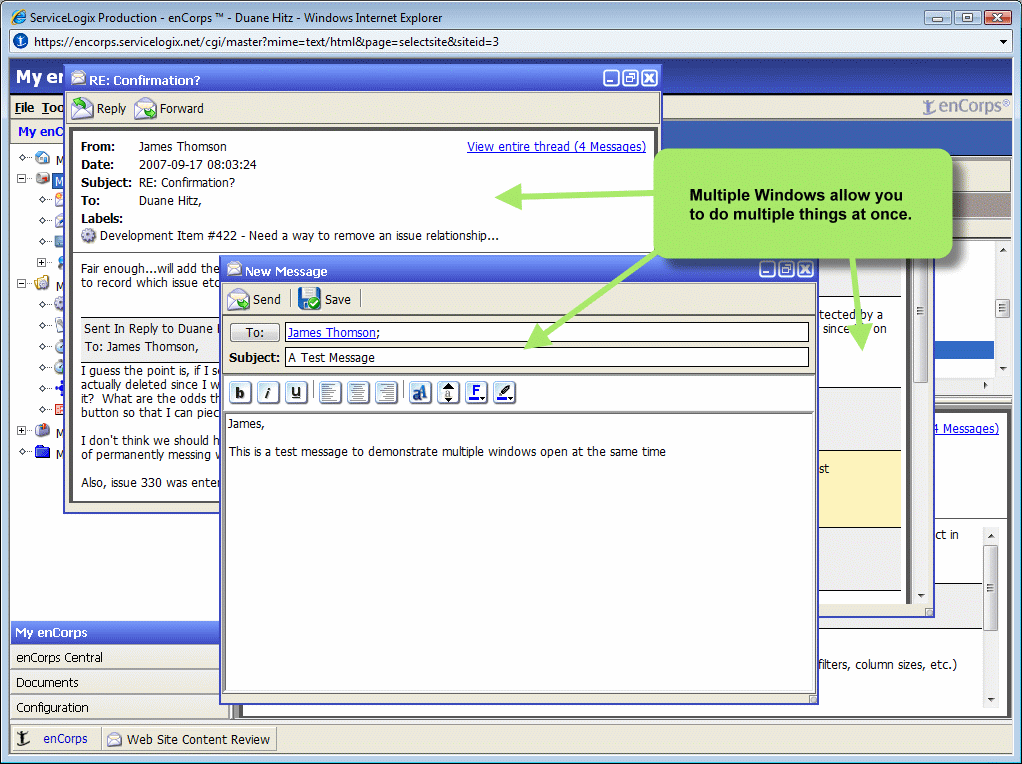1022x764 pixels.
Task: Toggle bold formatting in the message editor
Action: click(240, 392)
